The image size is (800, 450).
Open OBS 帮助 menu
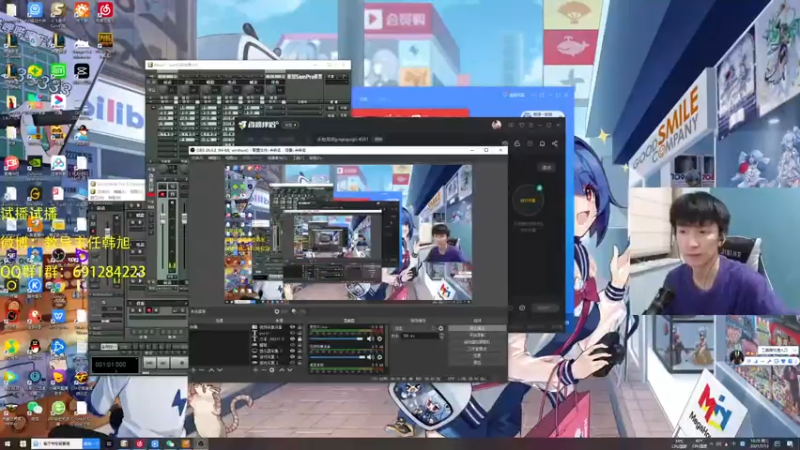(x=315, y=158)
